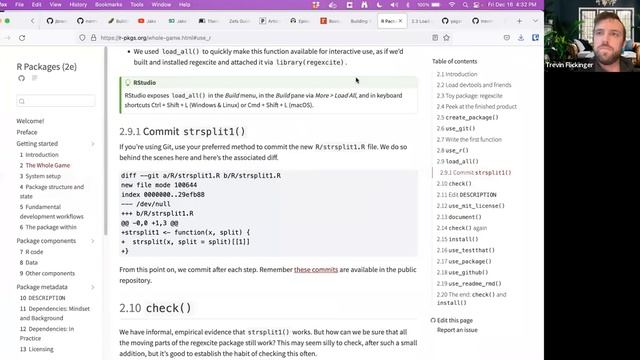Go to chapter 1 Introduction in sidebar
The height and width of the screenshot is (360, 640).
coord(39,155)
